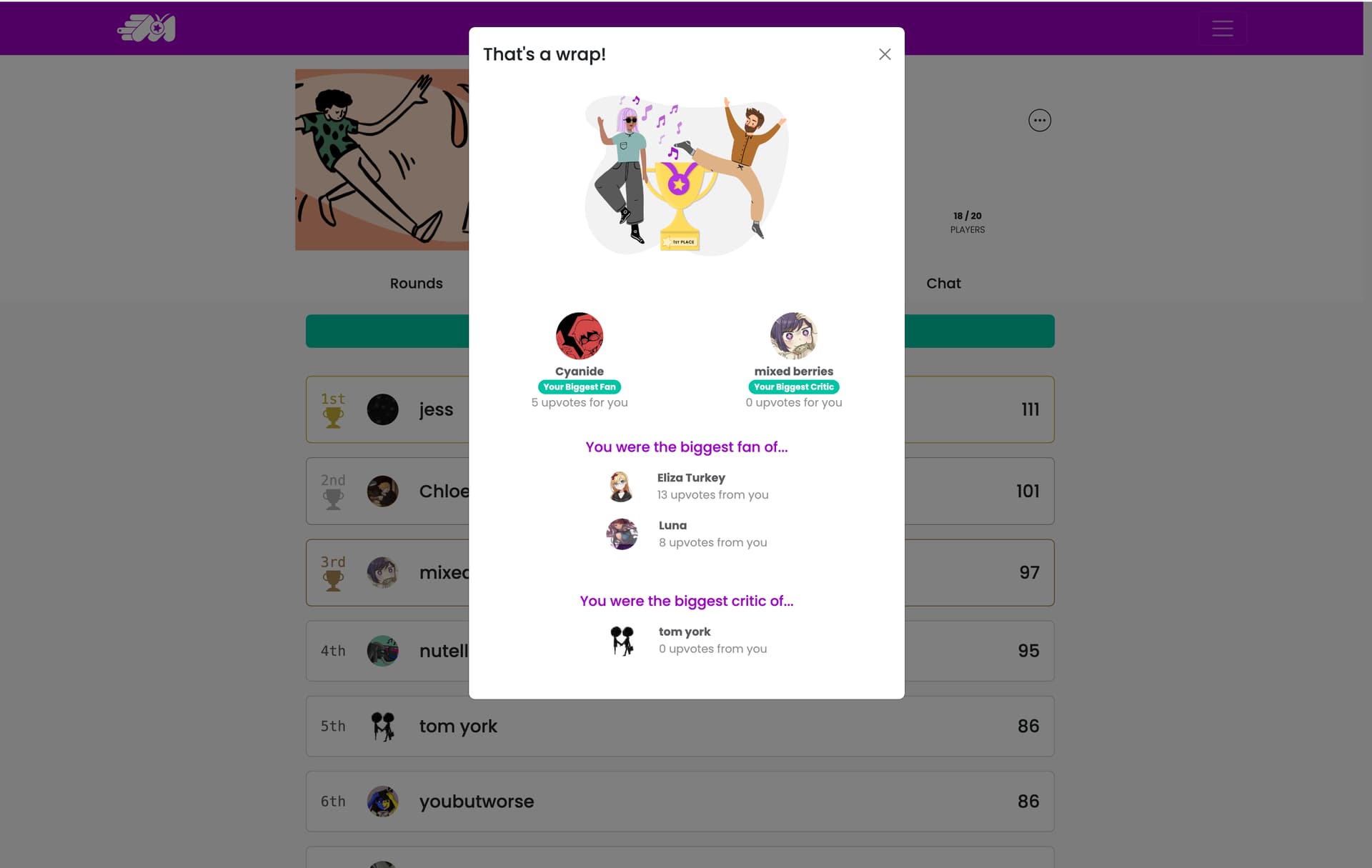
Task: Click tom york's avatar in dialog
Action: (x=622, y=641)
